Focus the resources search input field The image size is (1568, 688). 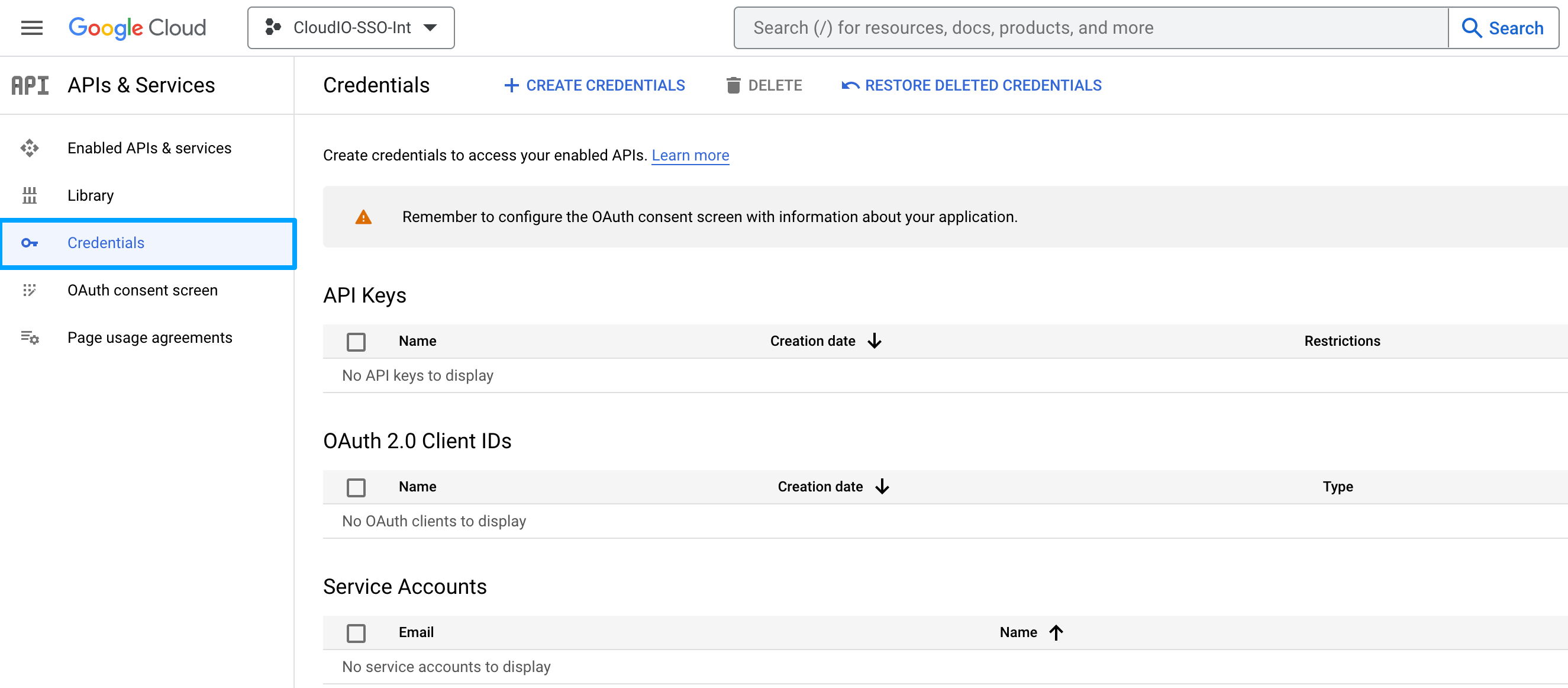[x=1089, y=28]
